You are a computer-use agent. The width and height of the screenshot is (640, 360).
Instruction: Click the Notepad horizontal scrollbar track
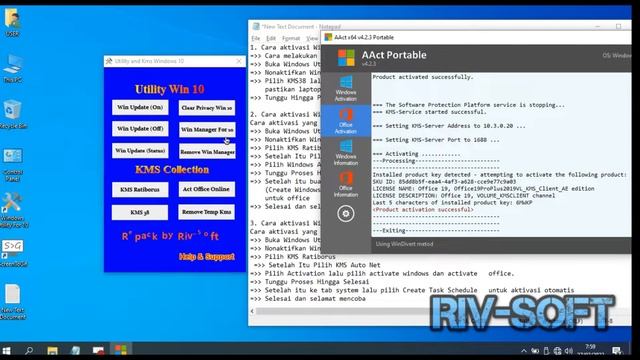[x=343, y=311]
